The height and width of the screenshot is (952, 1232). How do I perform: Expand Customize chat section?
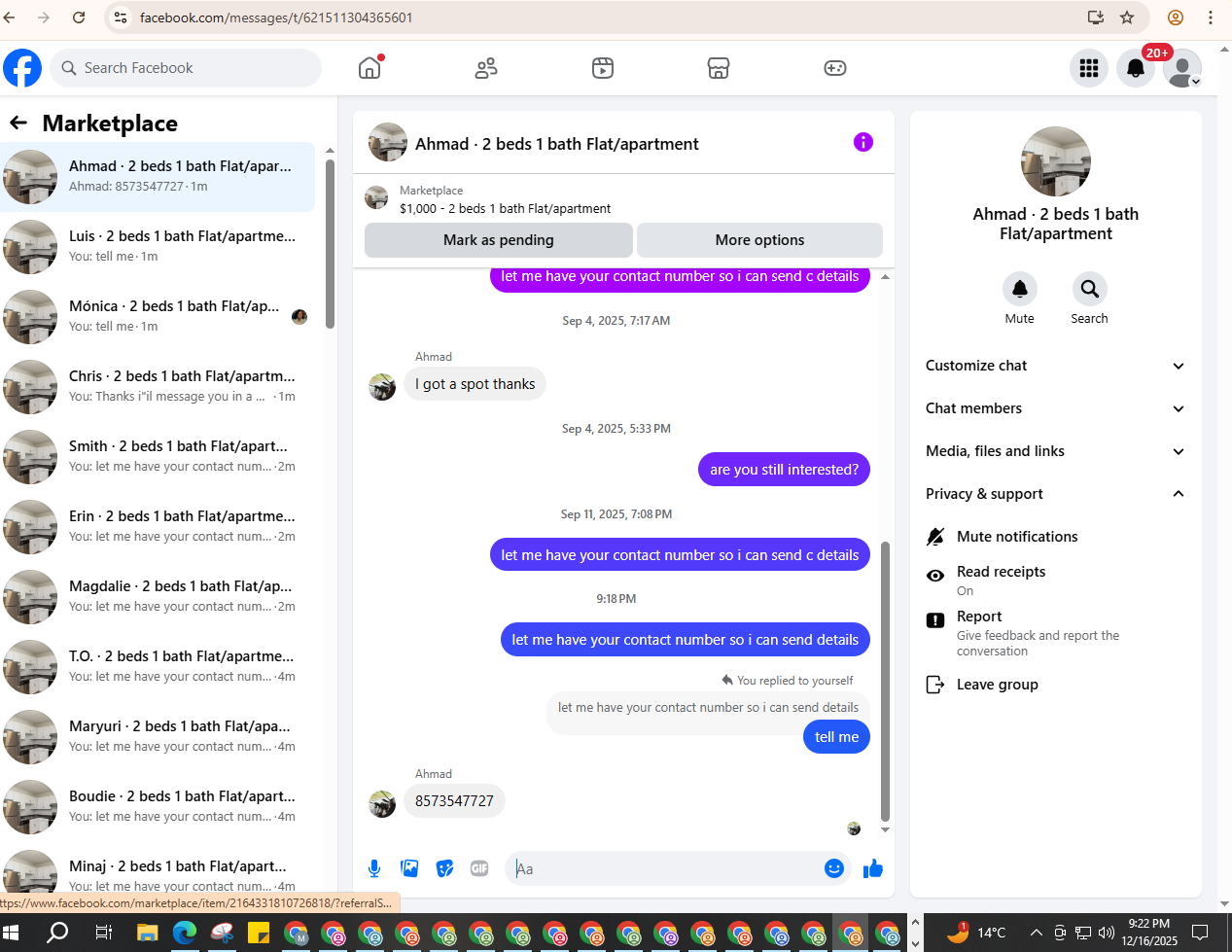coord(1056,366)
